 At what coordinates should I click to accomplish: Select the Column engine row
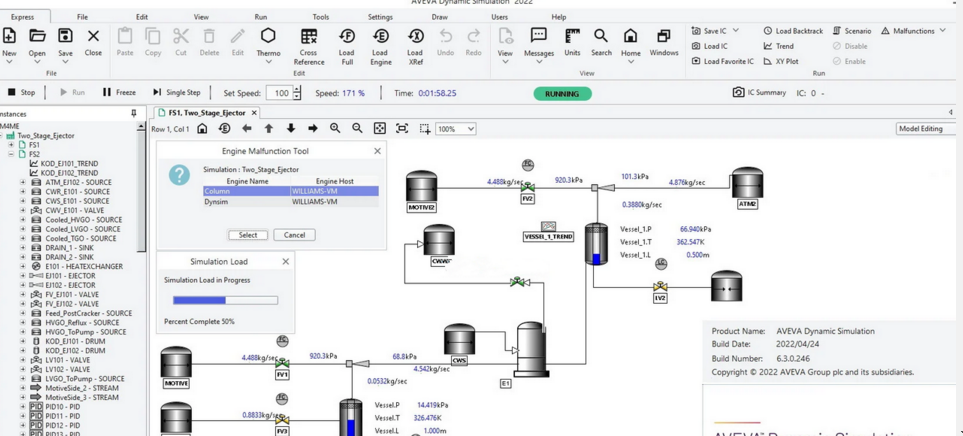[291, 192]
